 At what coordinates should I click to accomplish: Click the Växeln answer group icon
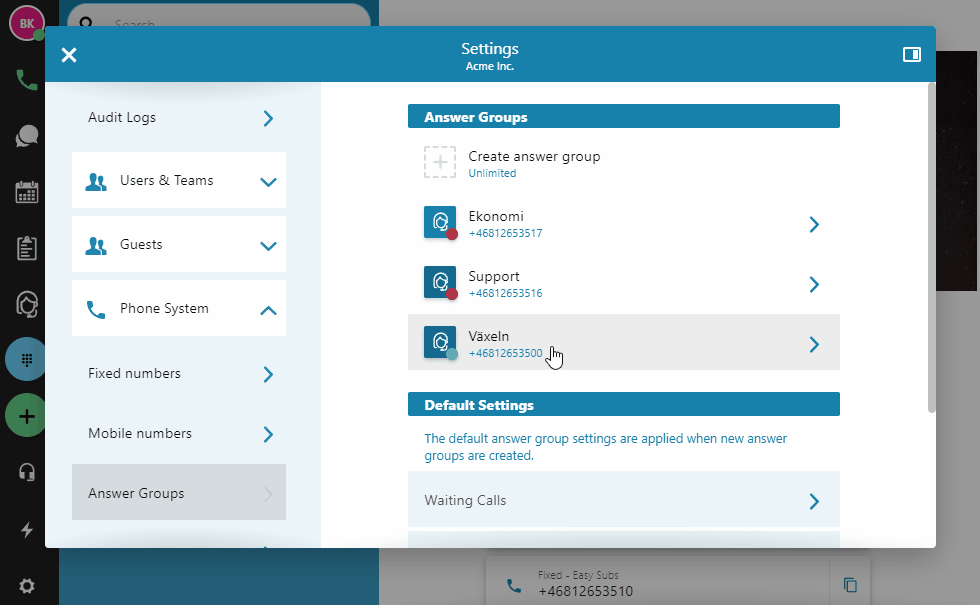point(440,342)
